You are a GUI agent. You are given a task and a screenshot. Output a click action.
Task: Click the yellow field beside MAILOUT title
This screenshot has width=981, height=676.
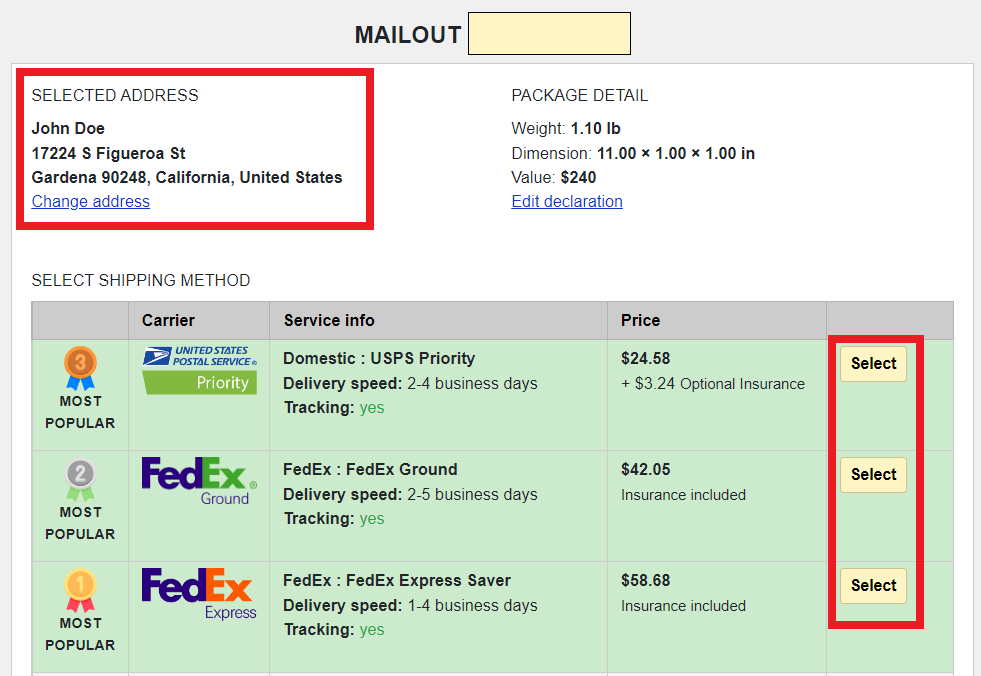point(549,34)
